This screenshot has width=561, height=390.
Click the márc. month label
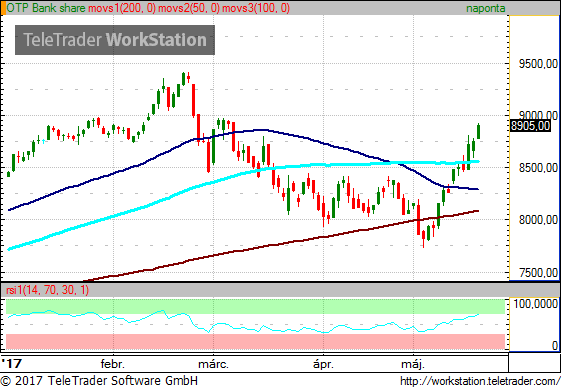coord(213,364)
